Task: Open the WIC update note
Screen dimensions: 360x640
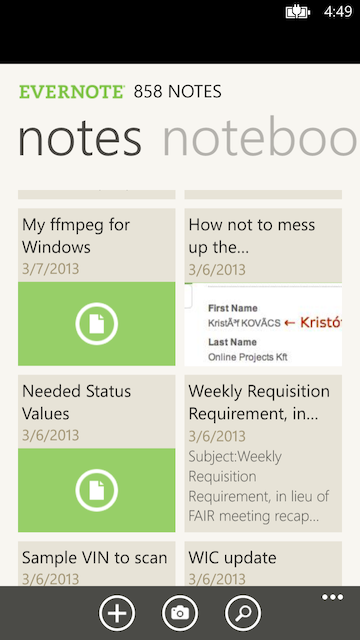Action: [232, 558]
